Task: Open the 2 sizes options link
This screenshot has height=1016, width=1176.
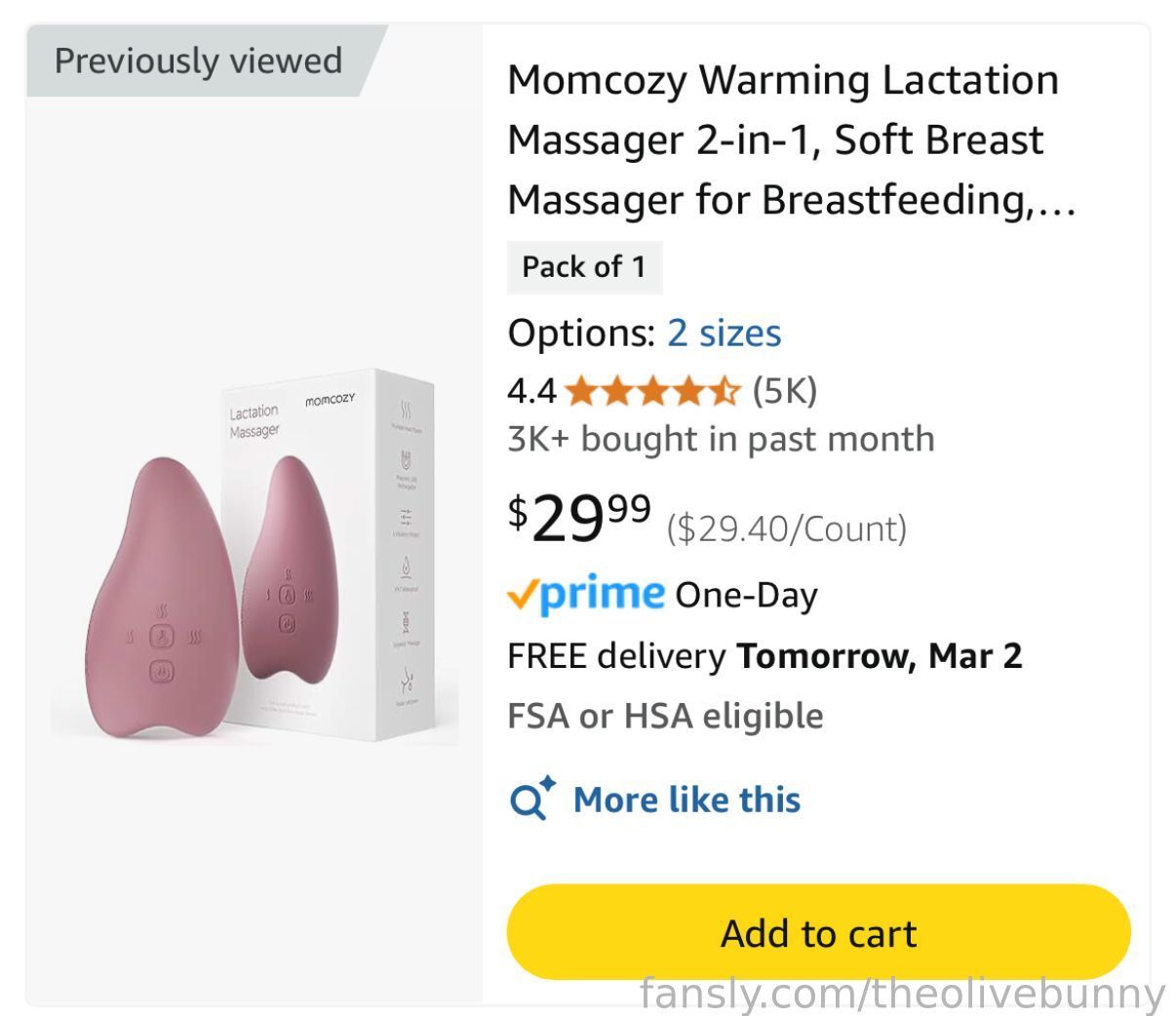Action: pos(724,332)
